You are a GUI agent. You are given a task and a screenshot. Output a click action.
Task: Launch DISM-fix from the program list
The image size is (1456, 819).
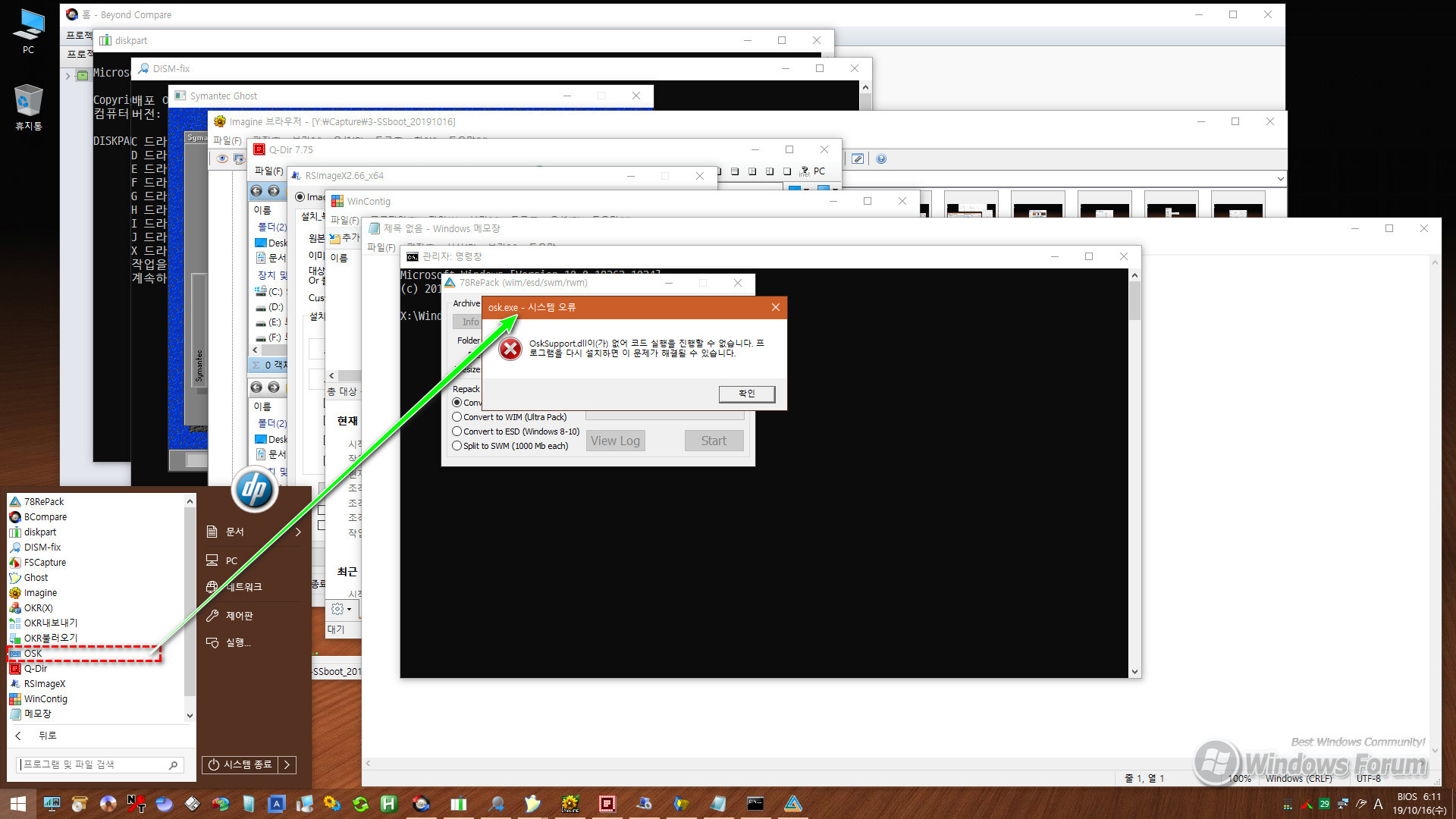tap(42, 547)
